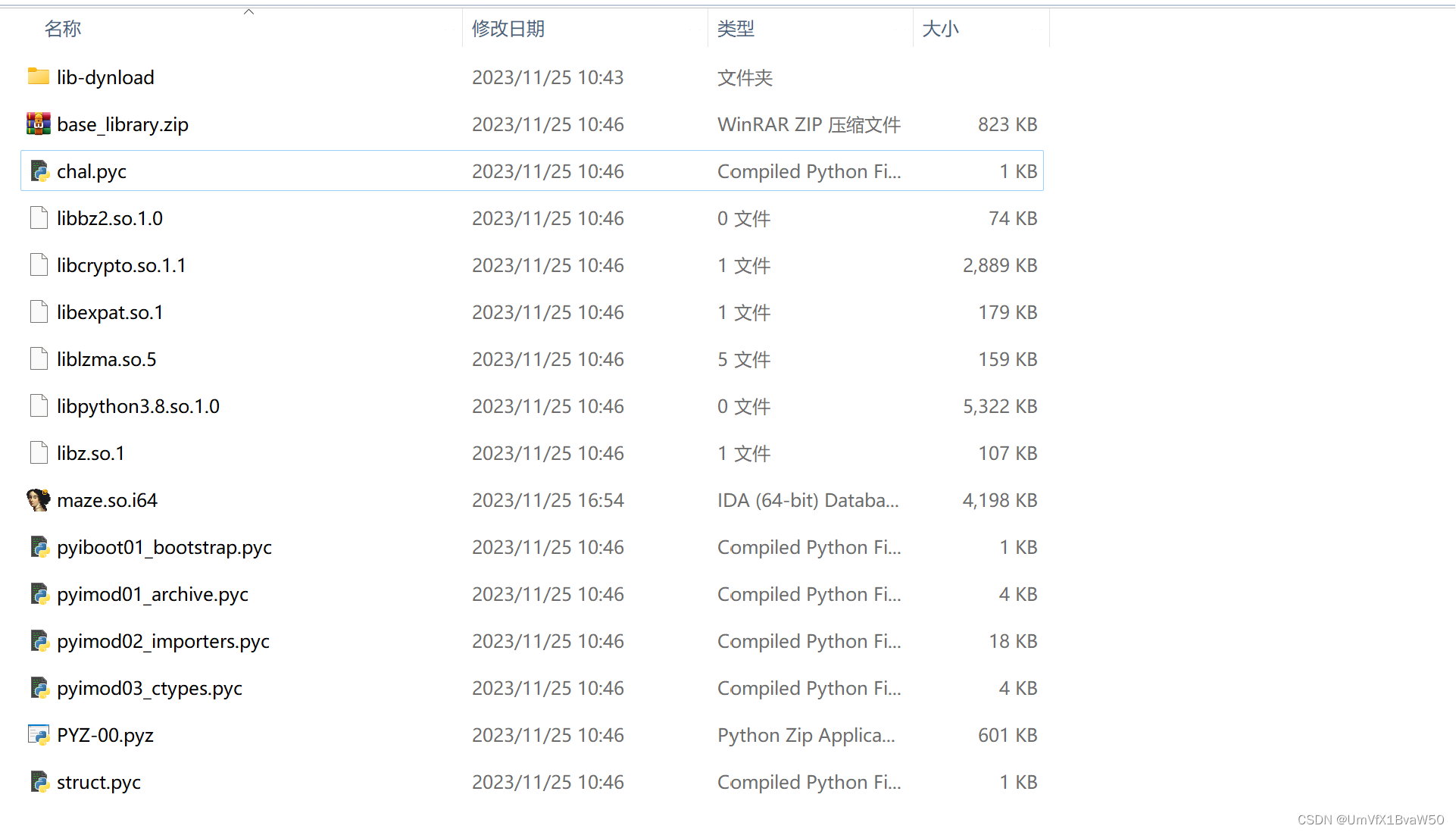Sort files by the 类型 column
Image resolution: width=1456 pixels, height=832 pixels.
point(736,28)
